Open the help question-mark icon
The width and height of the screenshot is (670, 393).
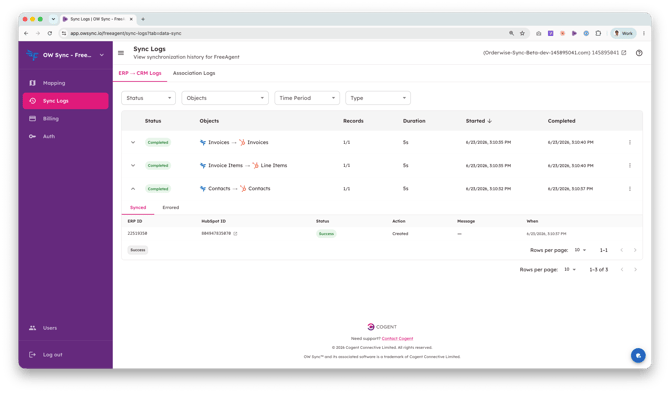(x=639, y=53)
